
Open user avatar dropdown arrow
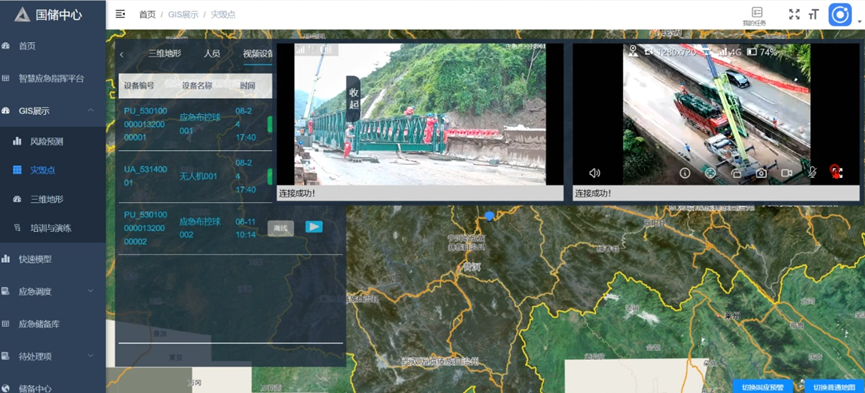(x=859, y=22)
